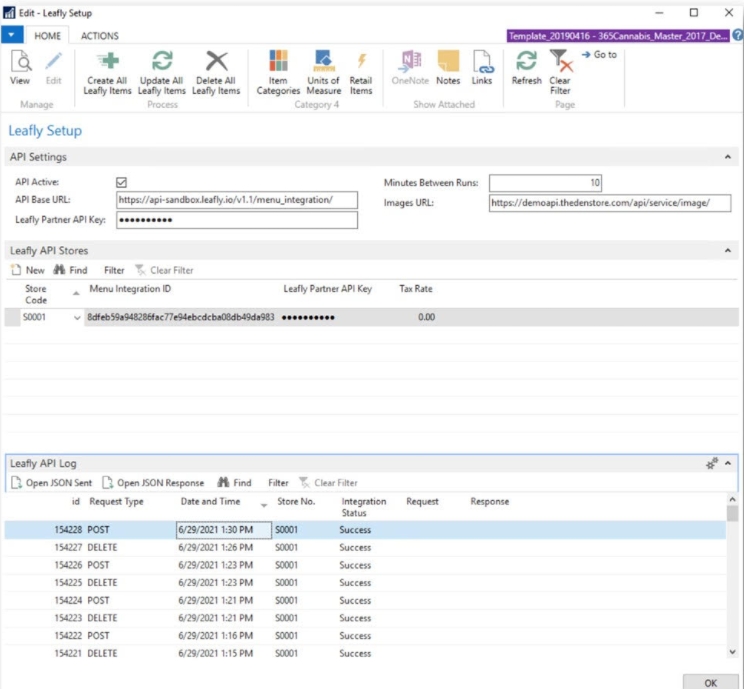The height and width of the screenshot is (689, 744).
Task: Open Item Categories
Action: tap(278, 73)
